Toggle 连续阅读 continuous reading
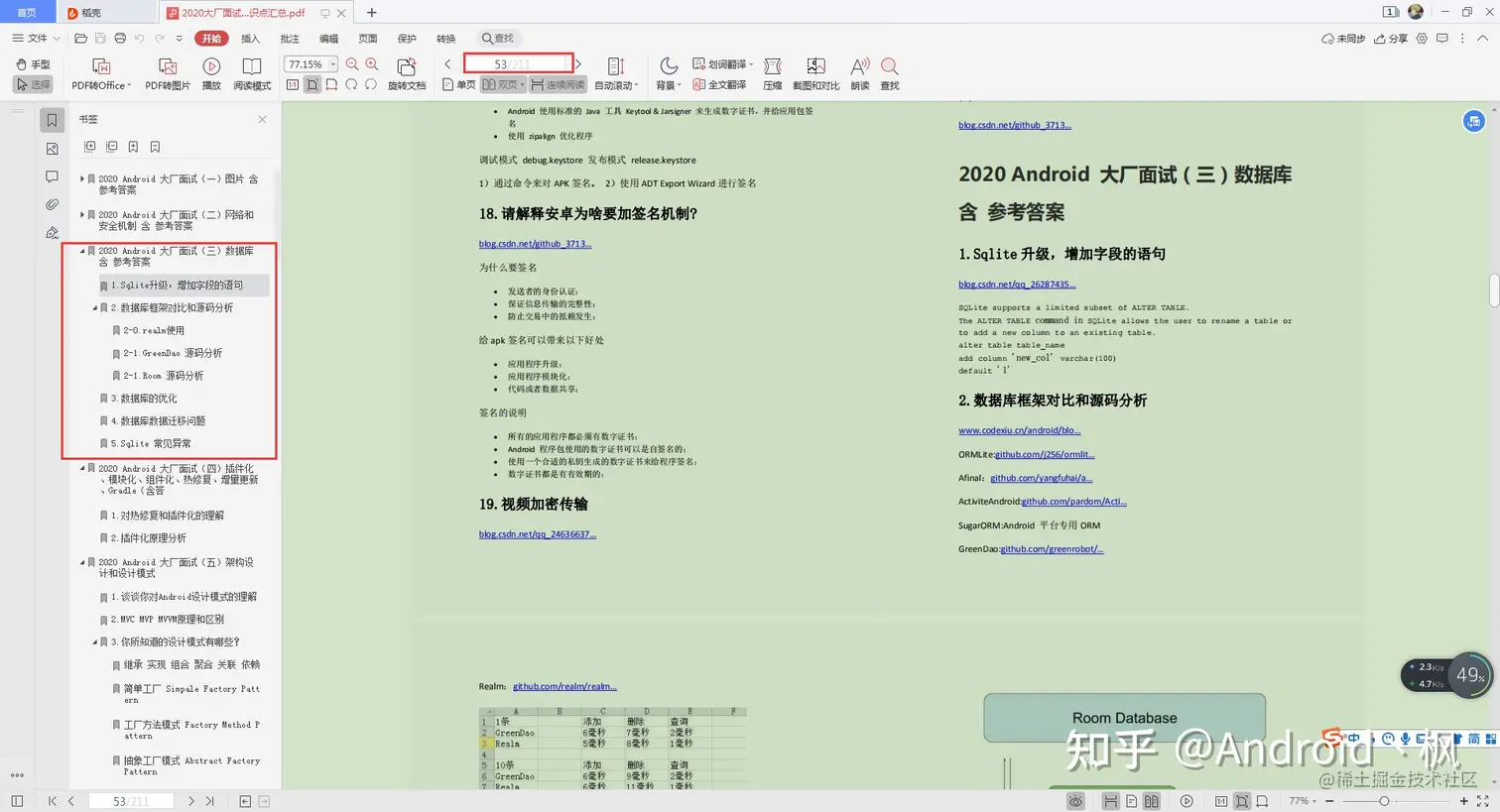 point(558,84)
